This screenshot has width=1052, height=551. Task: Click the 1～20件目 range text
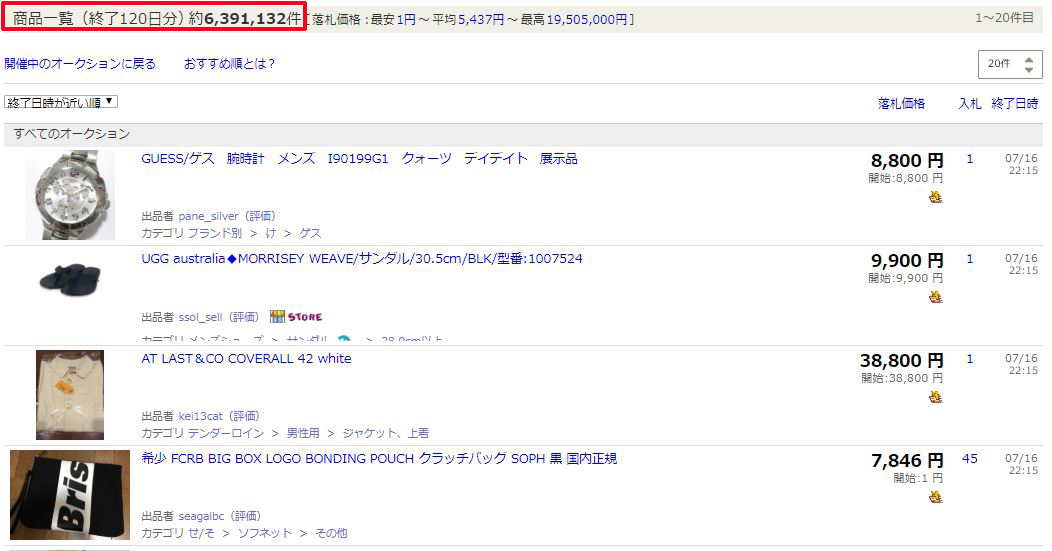pyautogui.click(x=1004, y=18)
